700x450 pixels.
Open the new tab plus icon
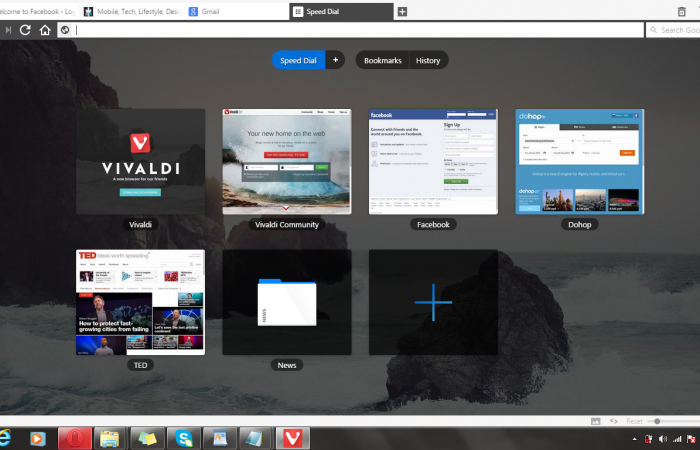point(402,12)
